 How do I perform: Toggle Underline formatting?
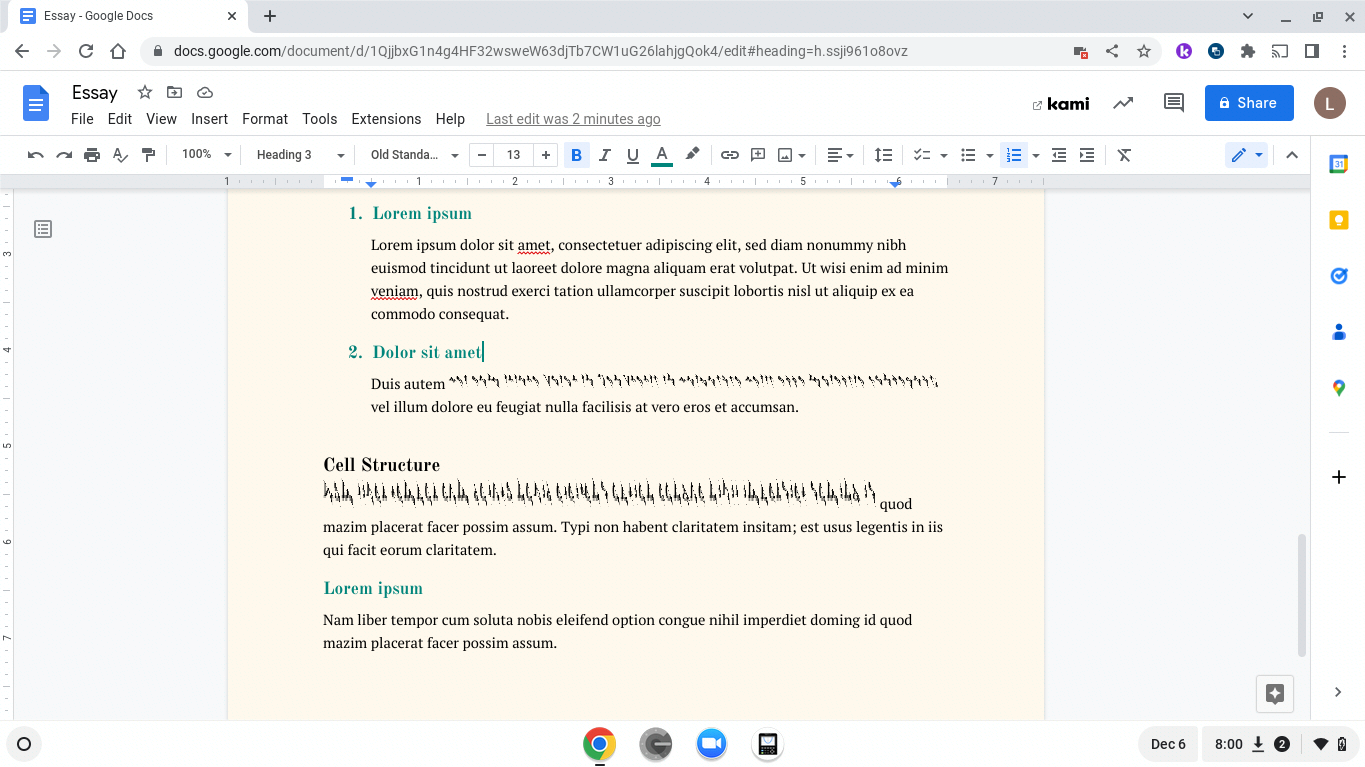[632, 155]
